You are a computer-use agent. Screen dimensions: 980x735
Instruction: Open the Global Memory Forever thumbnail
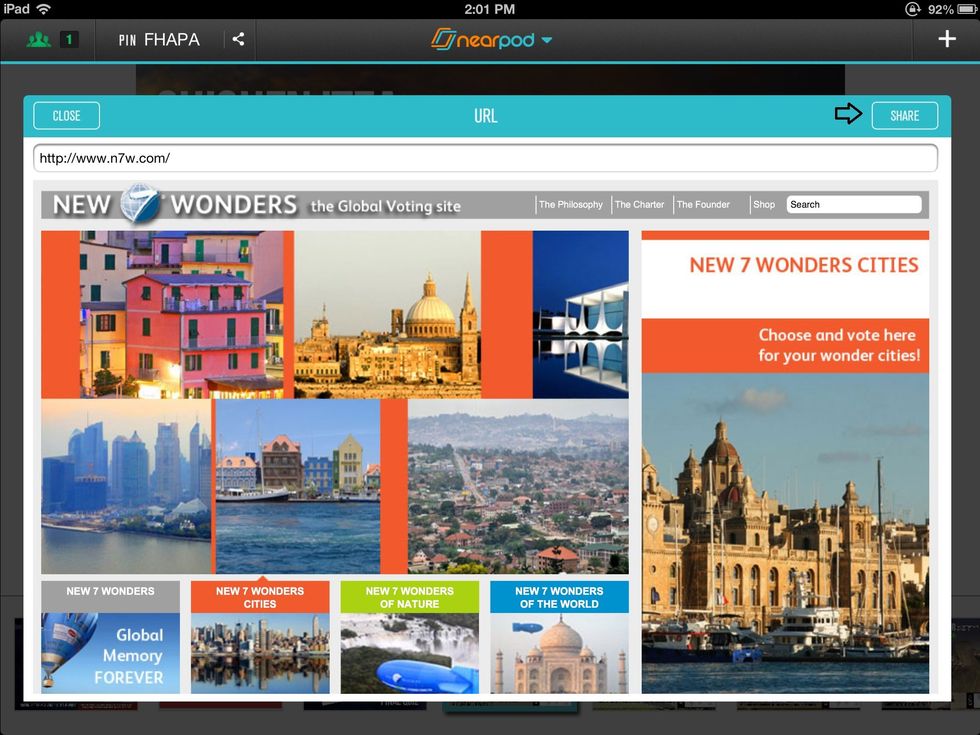click(111, 653)
